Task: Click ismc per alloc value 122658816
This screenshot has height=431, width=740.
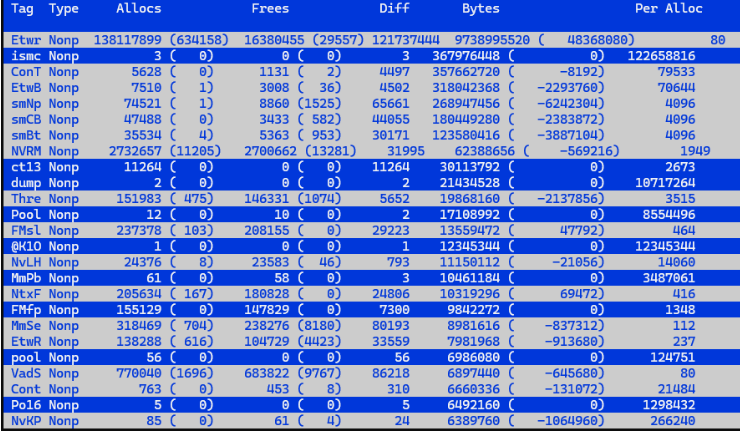Action: point(661,56)
